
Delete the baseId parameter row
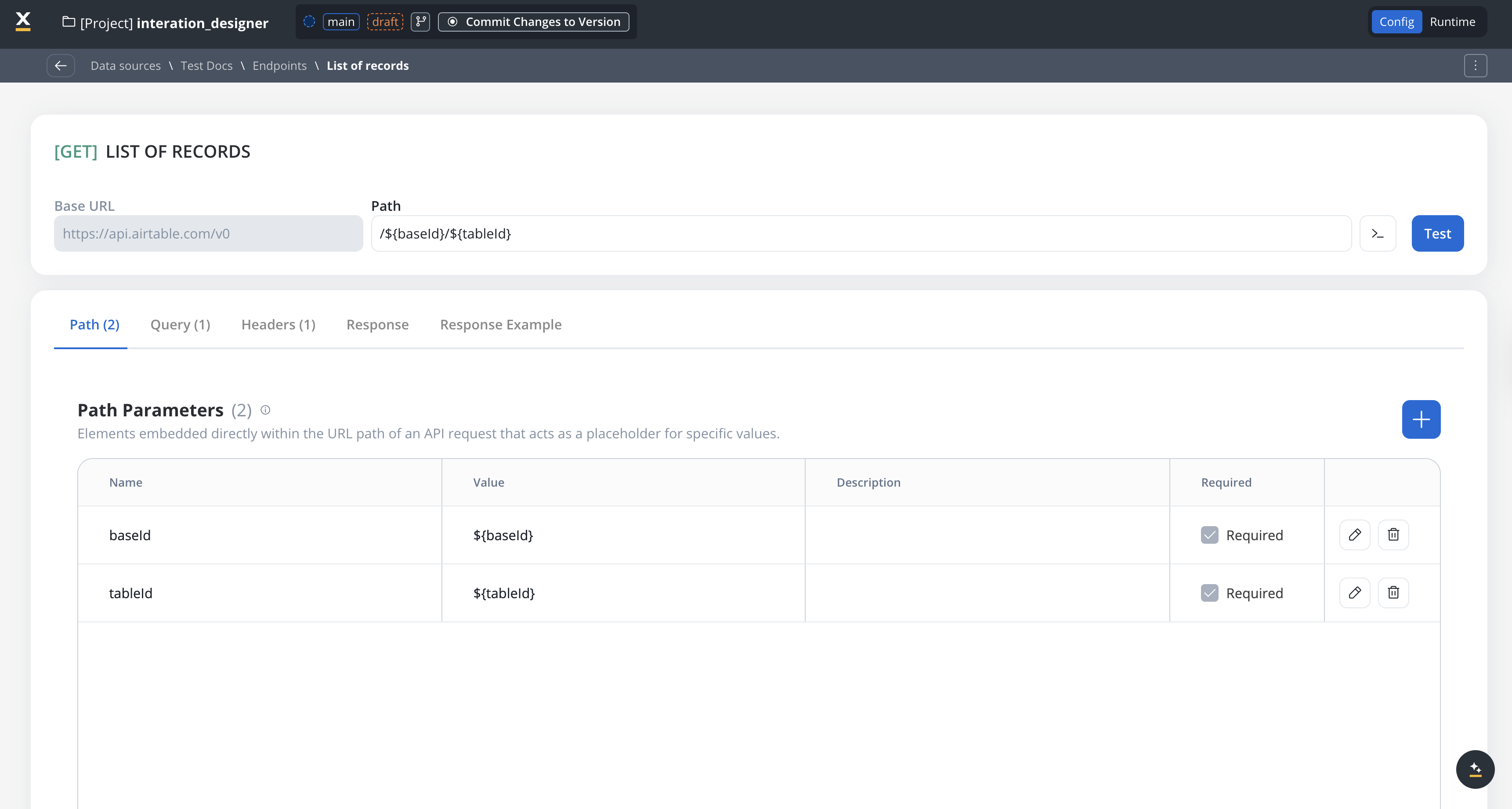(1393, 535)
